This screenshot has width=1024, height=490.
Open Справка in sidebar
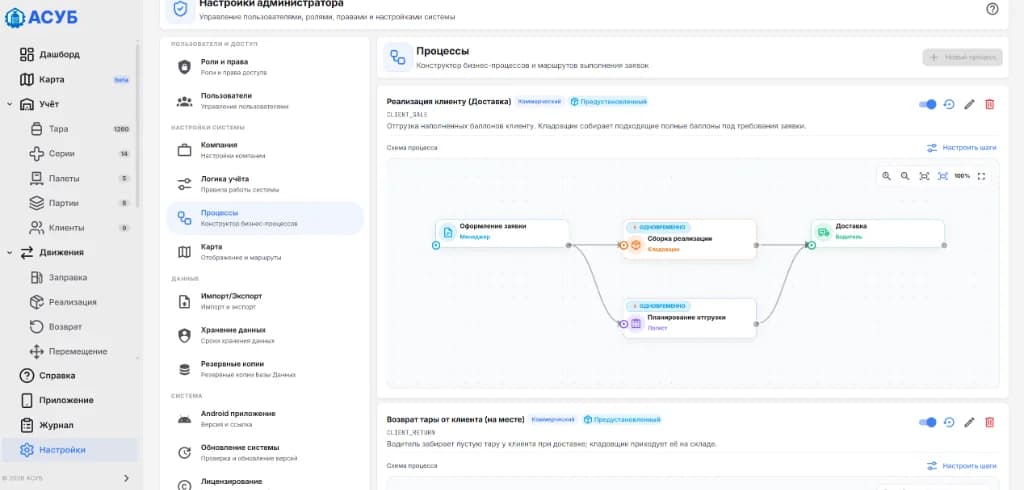pyautogui.click(x=69, y=376)
